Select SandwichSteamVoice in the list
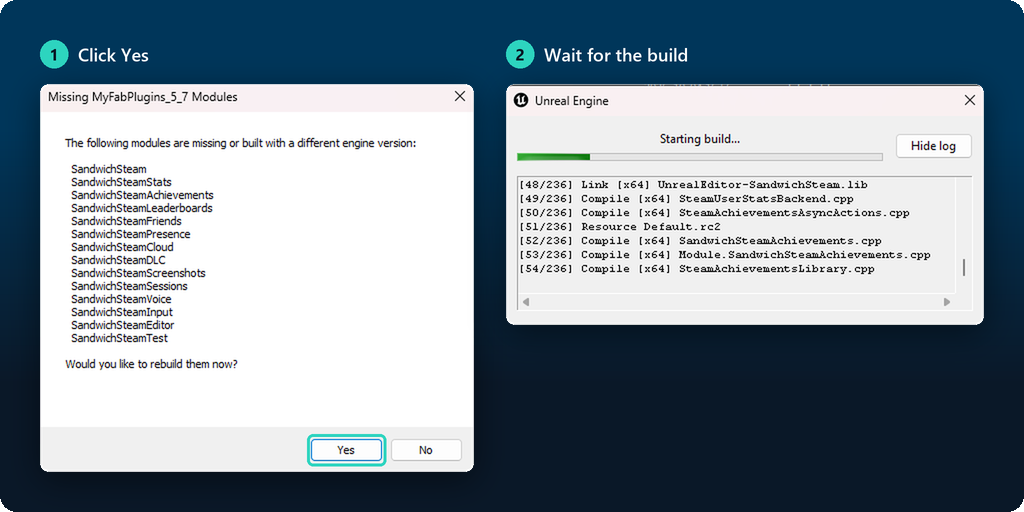Viewport: 1024px width, 512px height. click(121, 299)
